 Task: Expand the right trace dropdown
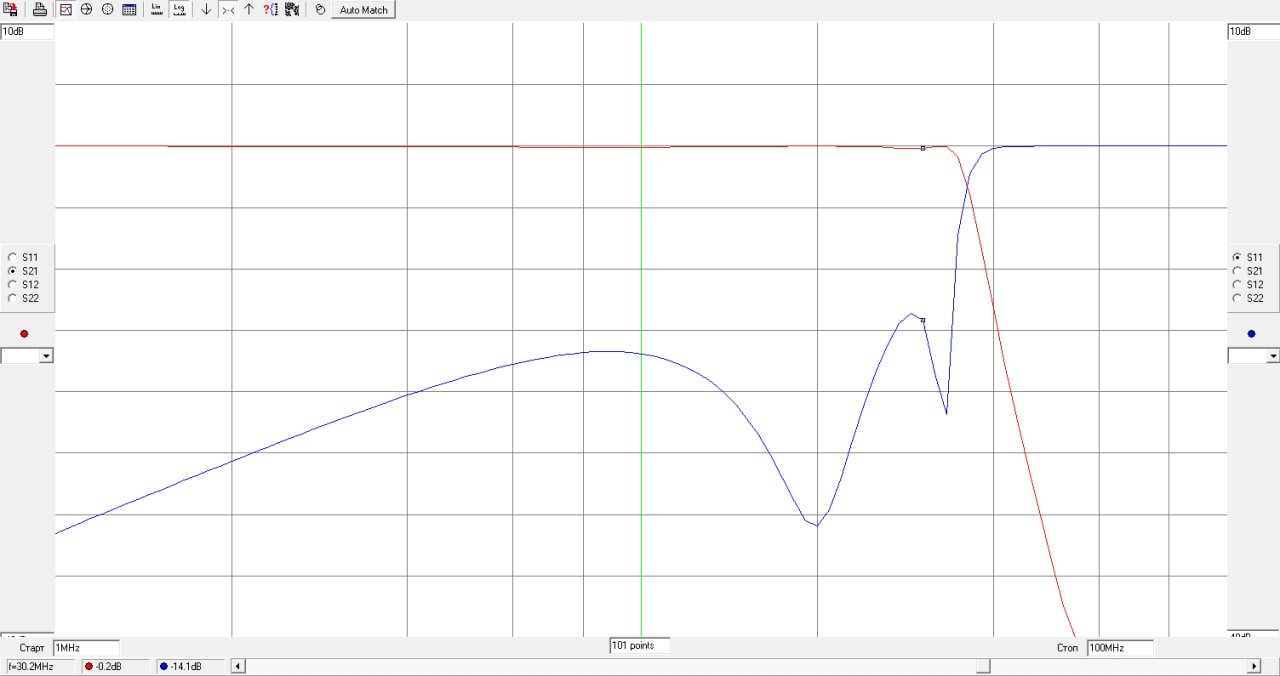(x=1272, y=356)
